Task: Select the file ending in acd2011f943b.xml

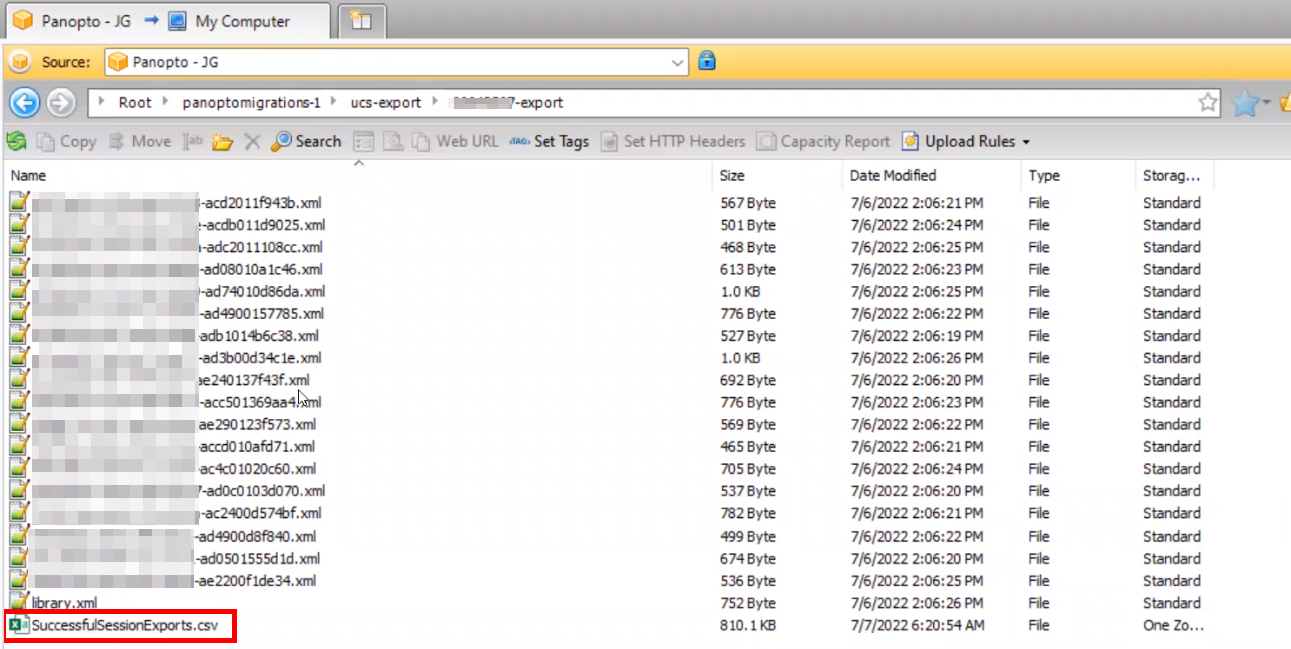Action: tap(168, 203)
